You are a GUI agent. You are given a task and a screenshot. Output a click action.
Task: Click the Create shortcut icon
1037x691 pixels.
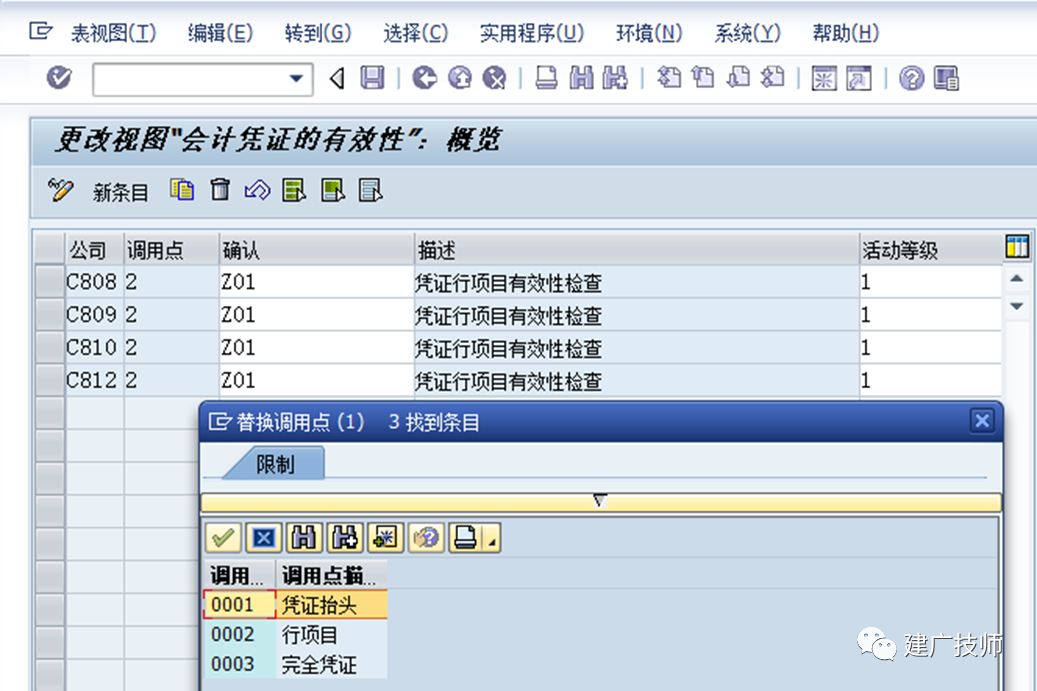click(x=859, y=78)
